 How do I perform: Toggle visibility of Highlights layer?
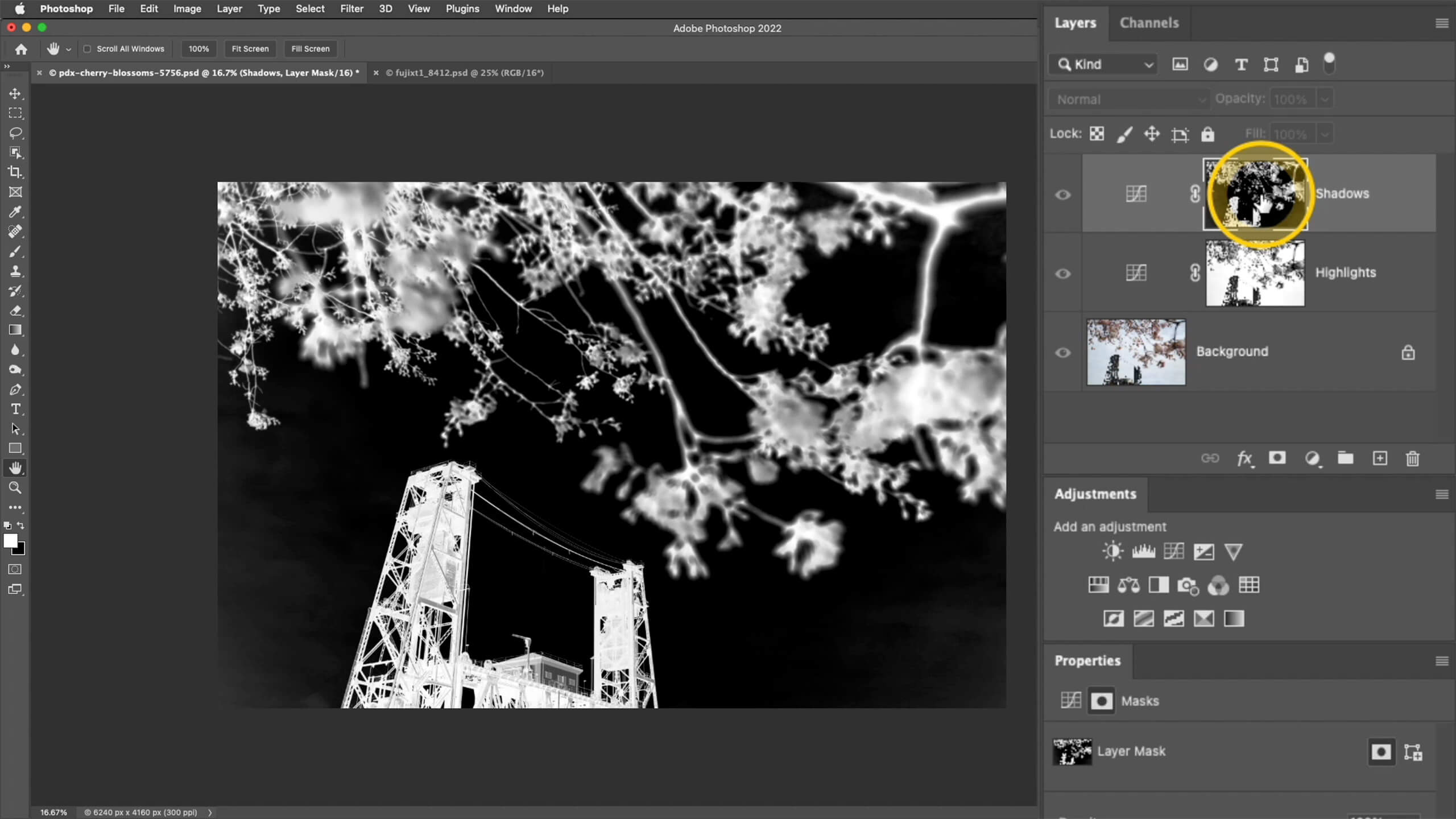1062,274
